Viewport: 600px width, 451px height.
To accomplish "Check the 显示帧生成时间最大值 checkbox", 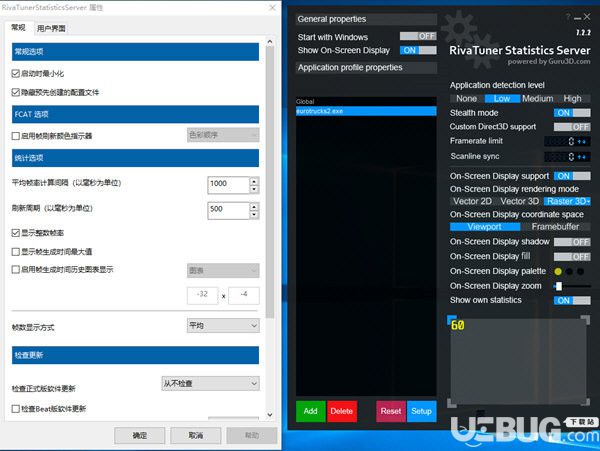I will click(x=16, y=252).
